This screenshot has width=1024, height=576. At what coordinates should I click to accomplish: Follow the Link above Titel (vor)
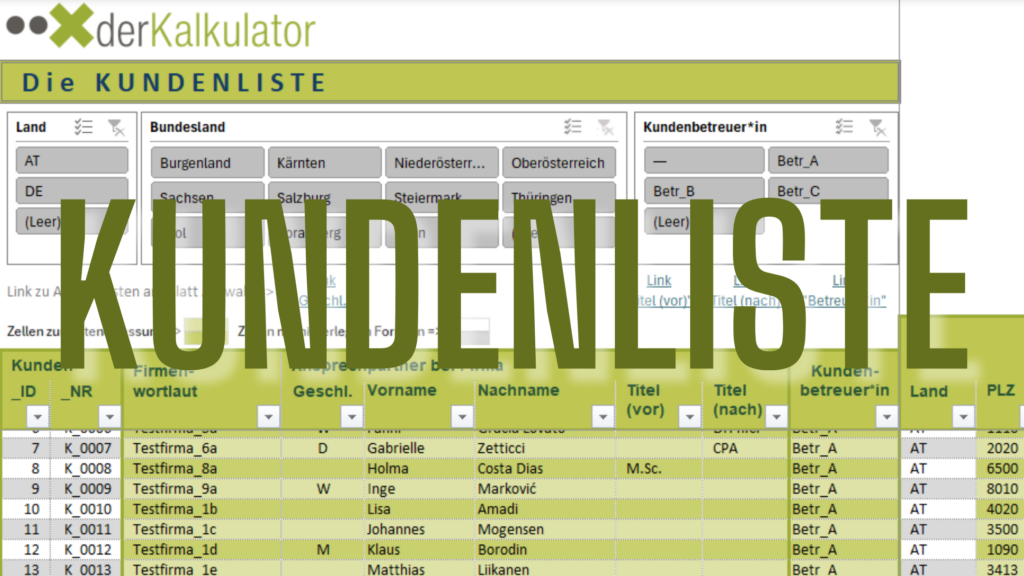pos(659,281)
